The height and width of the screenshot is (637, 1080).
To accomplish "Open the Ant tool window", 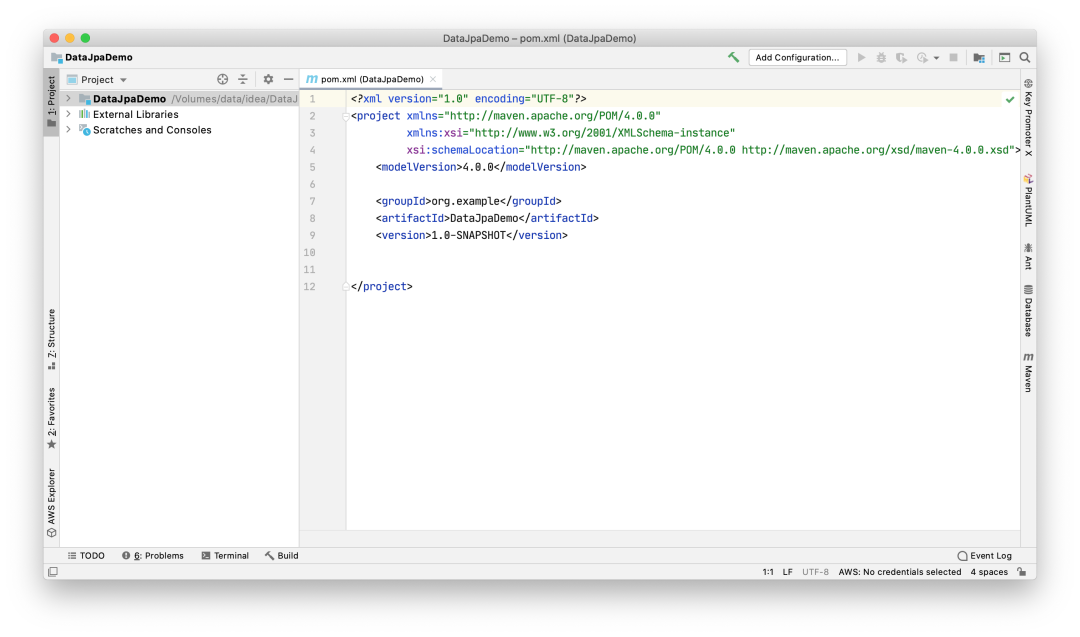I will tap(1028, 256).
